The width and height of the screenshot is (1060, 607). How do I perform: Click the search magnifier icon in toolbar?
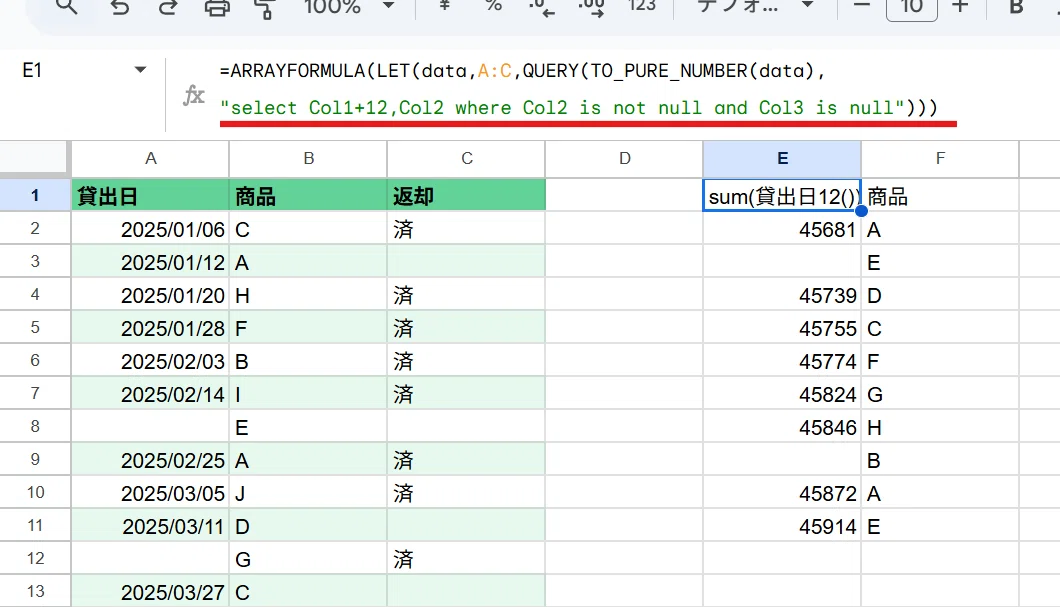point(66,7)
